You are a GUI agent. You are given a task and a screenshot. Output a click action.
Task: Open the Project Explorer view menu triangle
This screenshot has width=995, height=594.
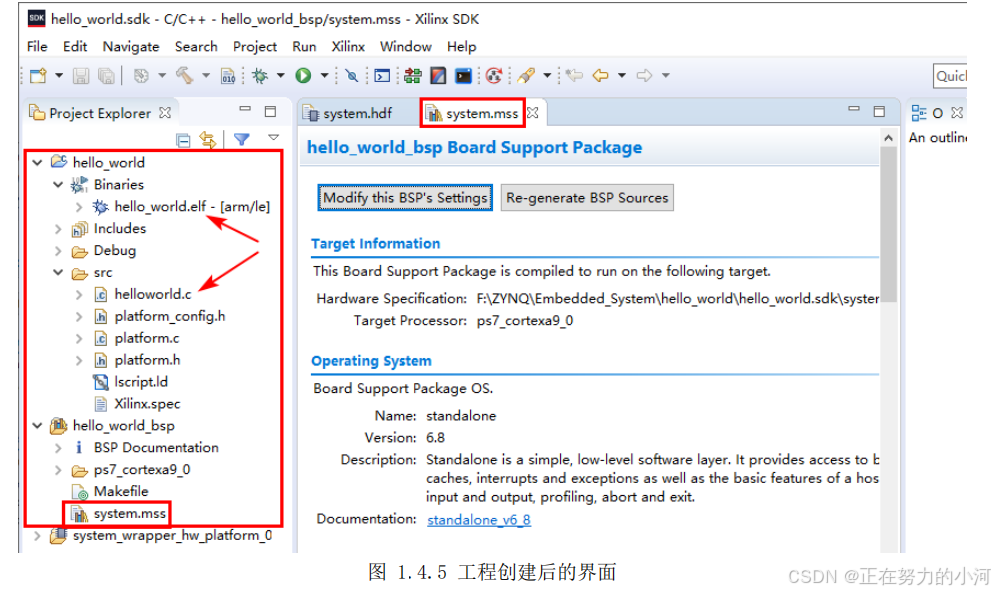coord(273,138)
